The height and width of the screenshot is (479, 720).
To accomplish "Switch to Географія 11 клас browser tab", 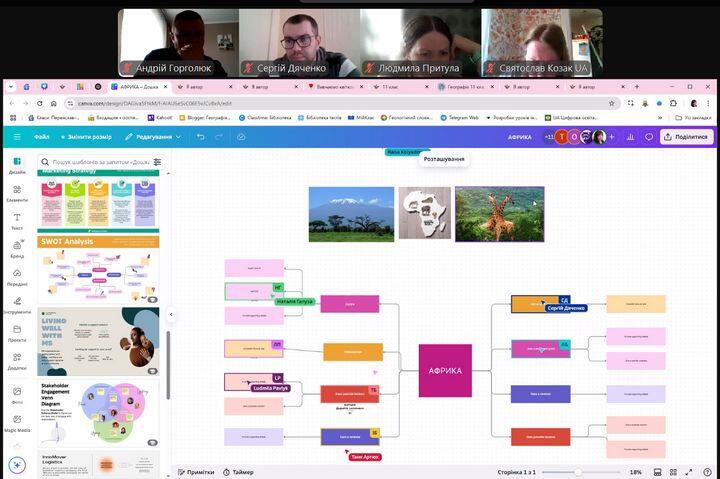I will coord(466,86).
